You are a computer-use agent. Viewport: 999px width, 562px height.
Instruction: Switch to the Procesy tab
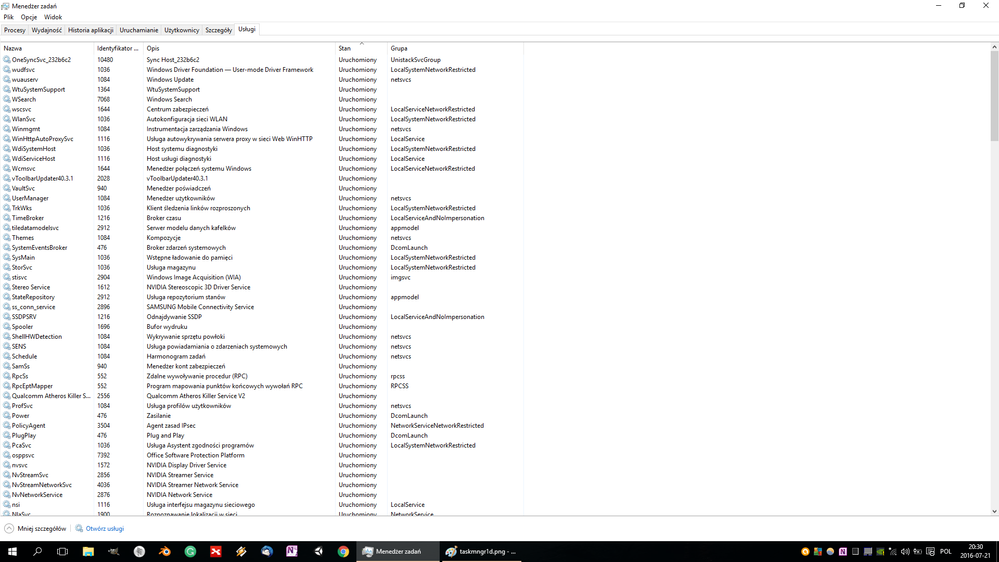(15, 30)
